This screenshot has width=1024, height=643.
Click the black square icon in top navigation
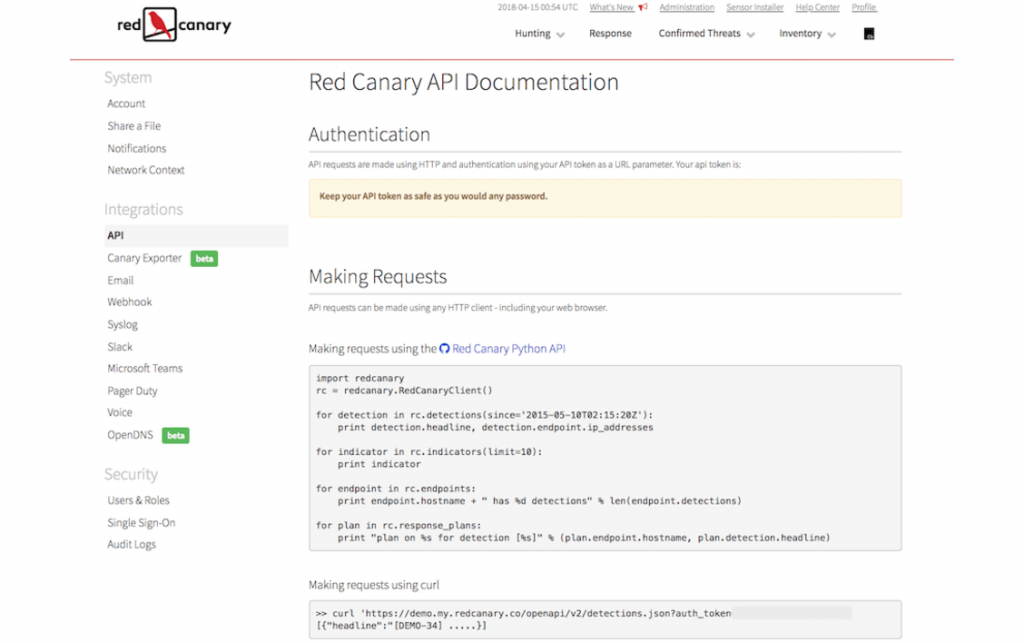[x=869, y=34]
